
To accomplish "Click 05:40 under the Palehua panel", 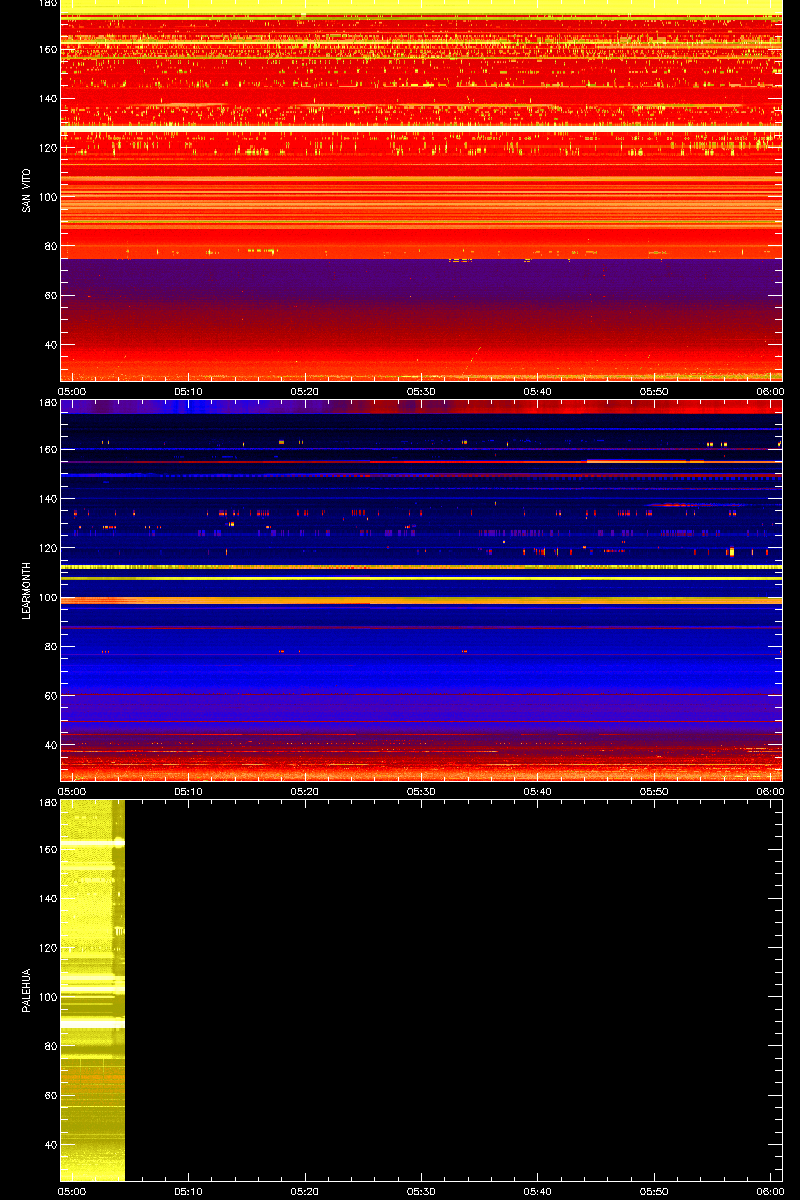I will (538, 1191).
